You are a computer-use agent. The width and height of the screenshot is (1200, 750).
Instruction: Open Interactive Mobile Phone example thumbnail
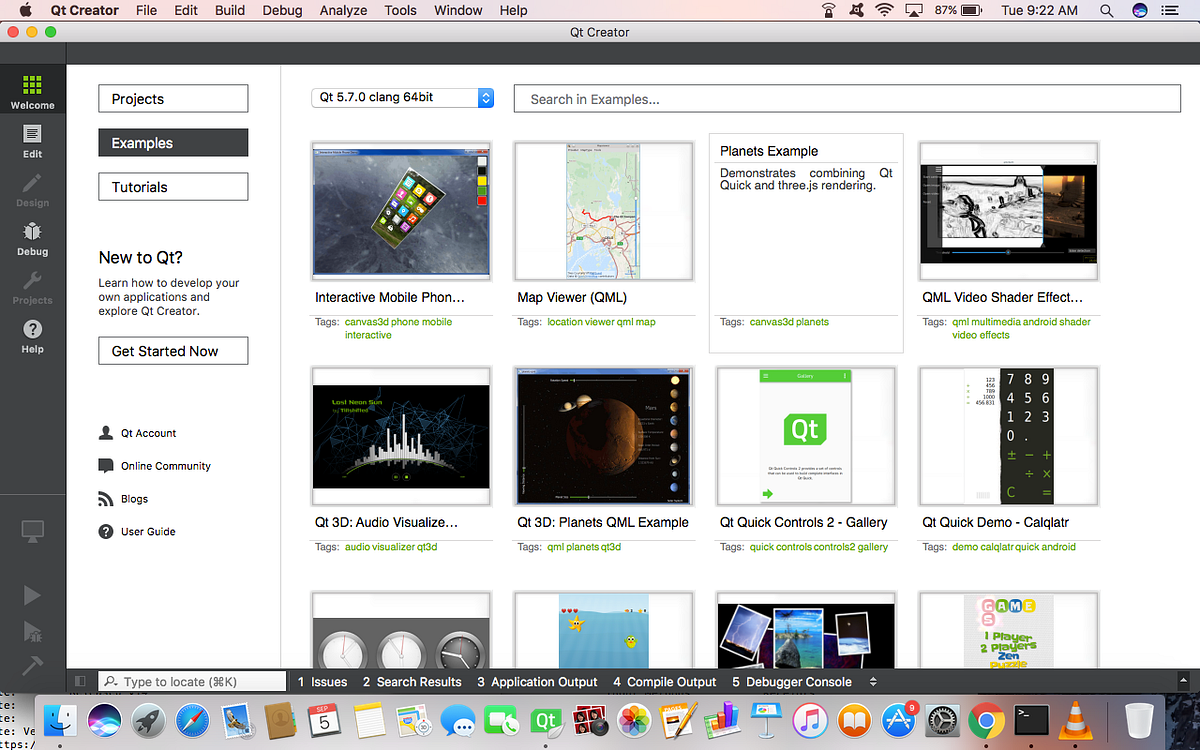click(x=402, y=211)
